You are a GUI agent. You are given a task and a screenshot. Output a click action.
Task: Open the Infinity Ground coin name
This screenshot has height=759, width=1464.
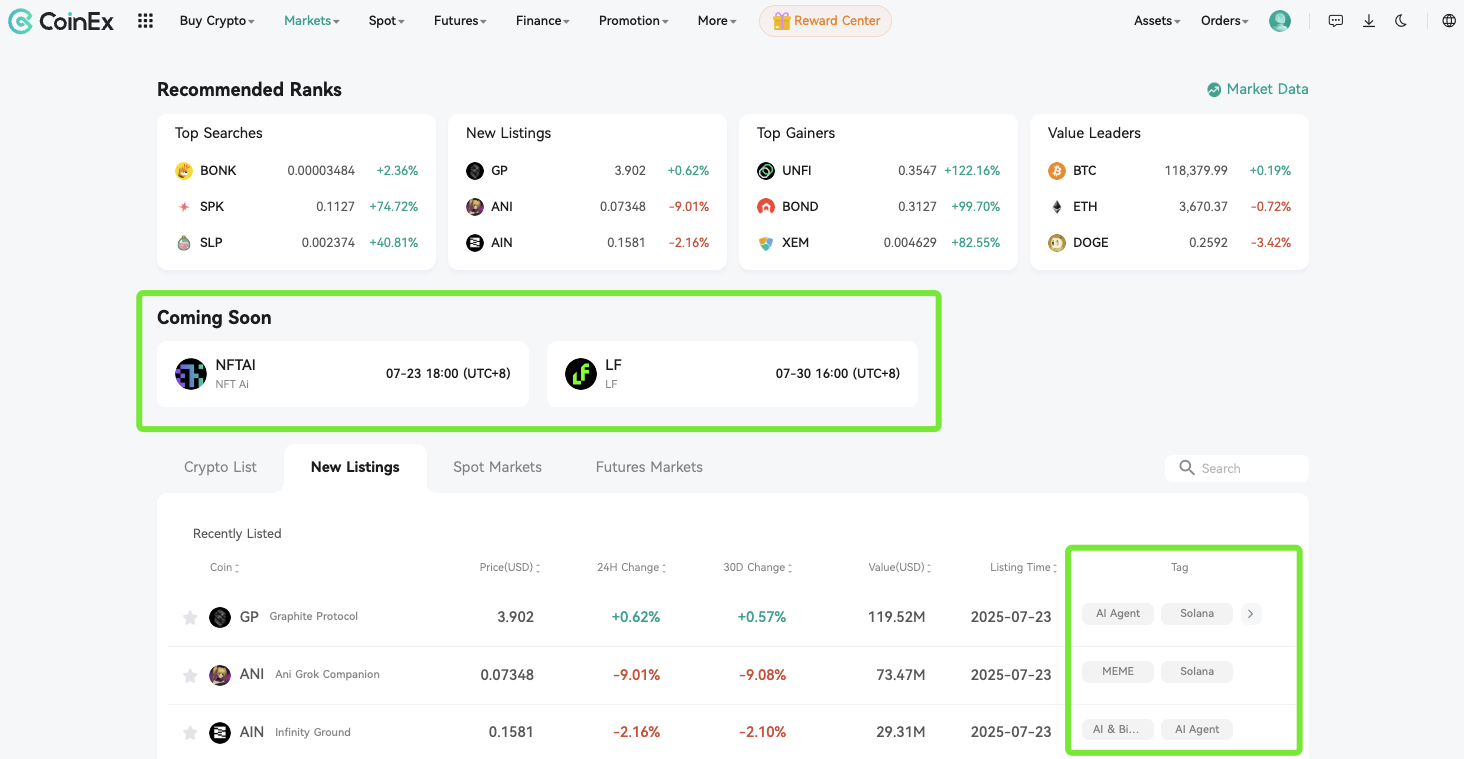(x=313, y=733)
